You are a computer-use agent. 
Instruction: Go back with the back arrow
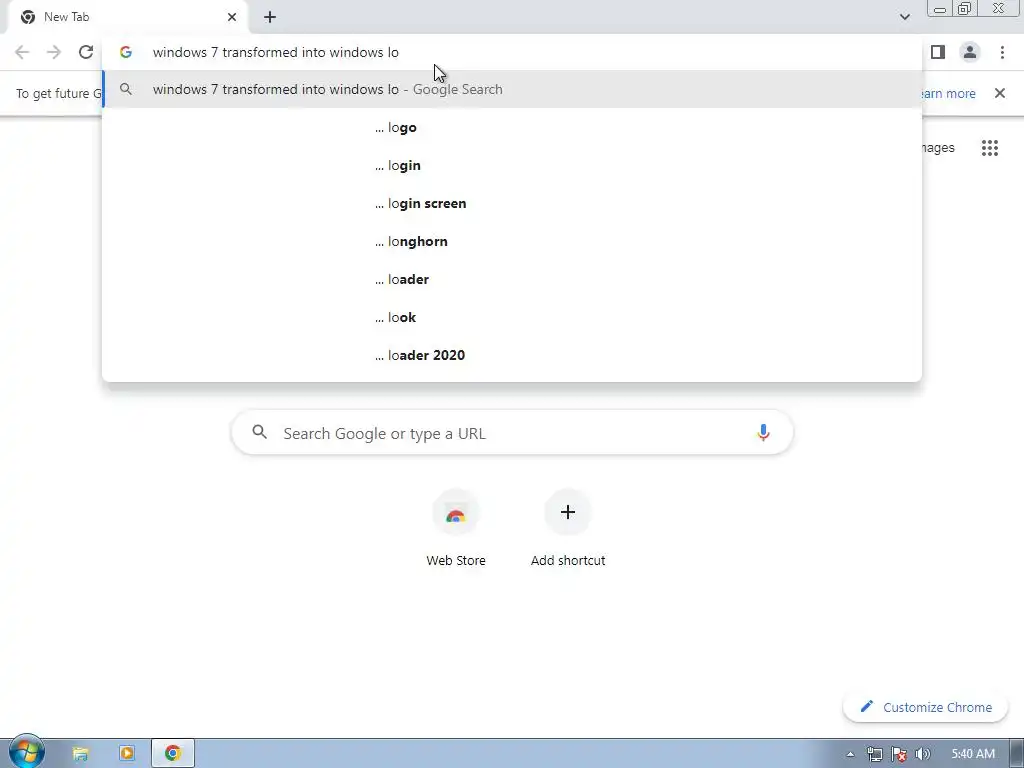(x=22, y=52)
